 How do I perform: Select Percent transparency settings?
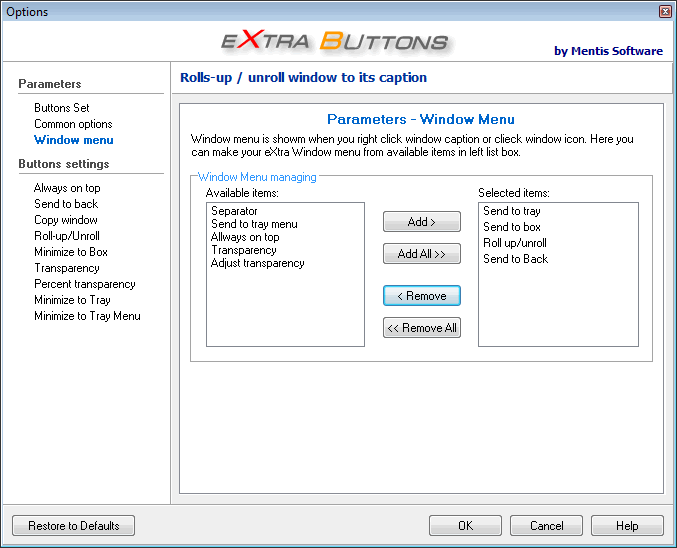click(x=84, y=284)
